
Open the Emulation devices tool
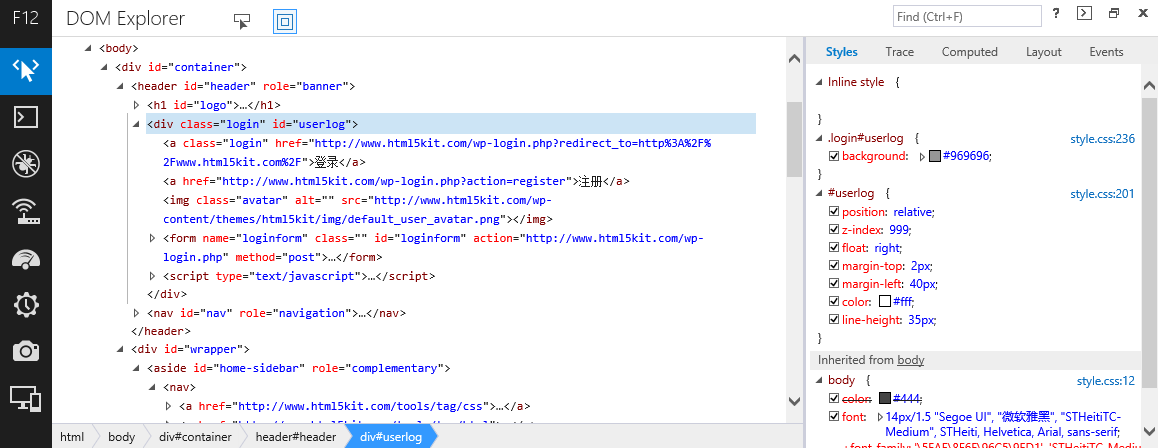tap(26, 398)
